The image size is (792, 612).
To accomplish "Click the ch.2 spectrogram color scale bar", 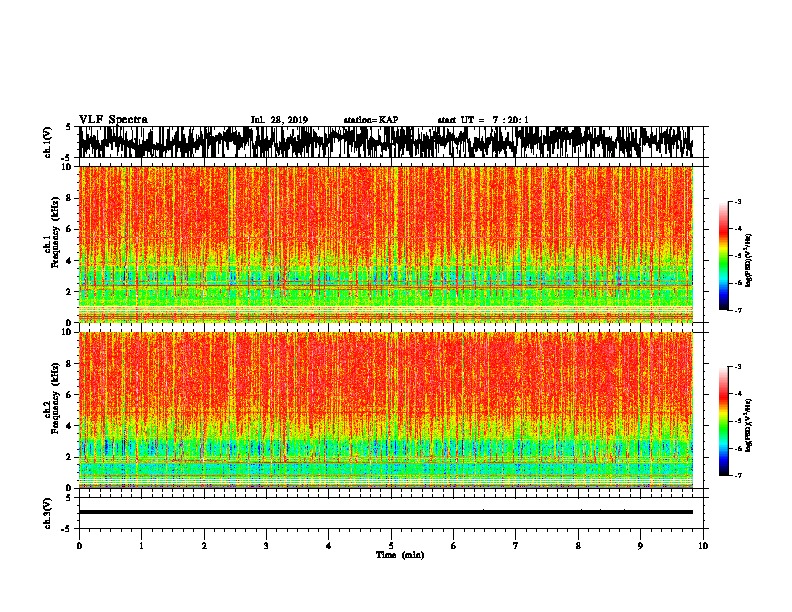I will click(723, 421).
